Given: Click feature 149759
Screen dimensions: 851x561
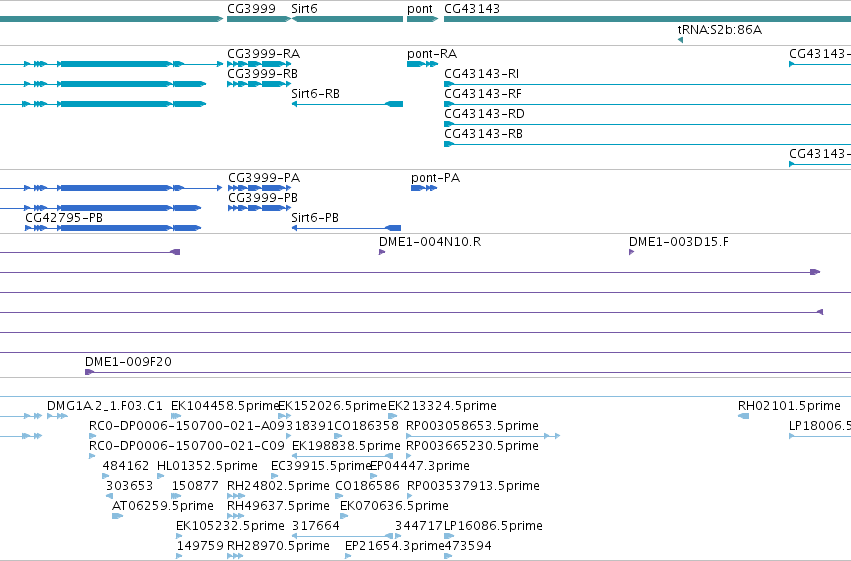Looking at the screenshot, I should point(179,557).
